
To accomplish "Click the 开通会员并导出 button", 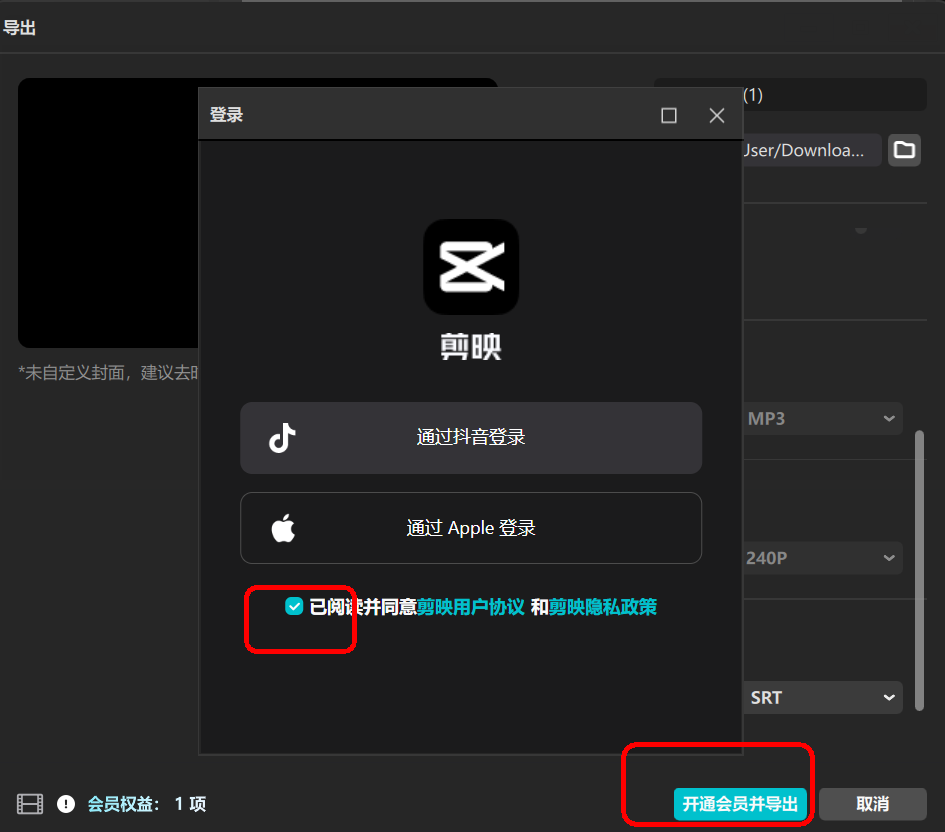I will [x=739, y=804].
